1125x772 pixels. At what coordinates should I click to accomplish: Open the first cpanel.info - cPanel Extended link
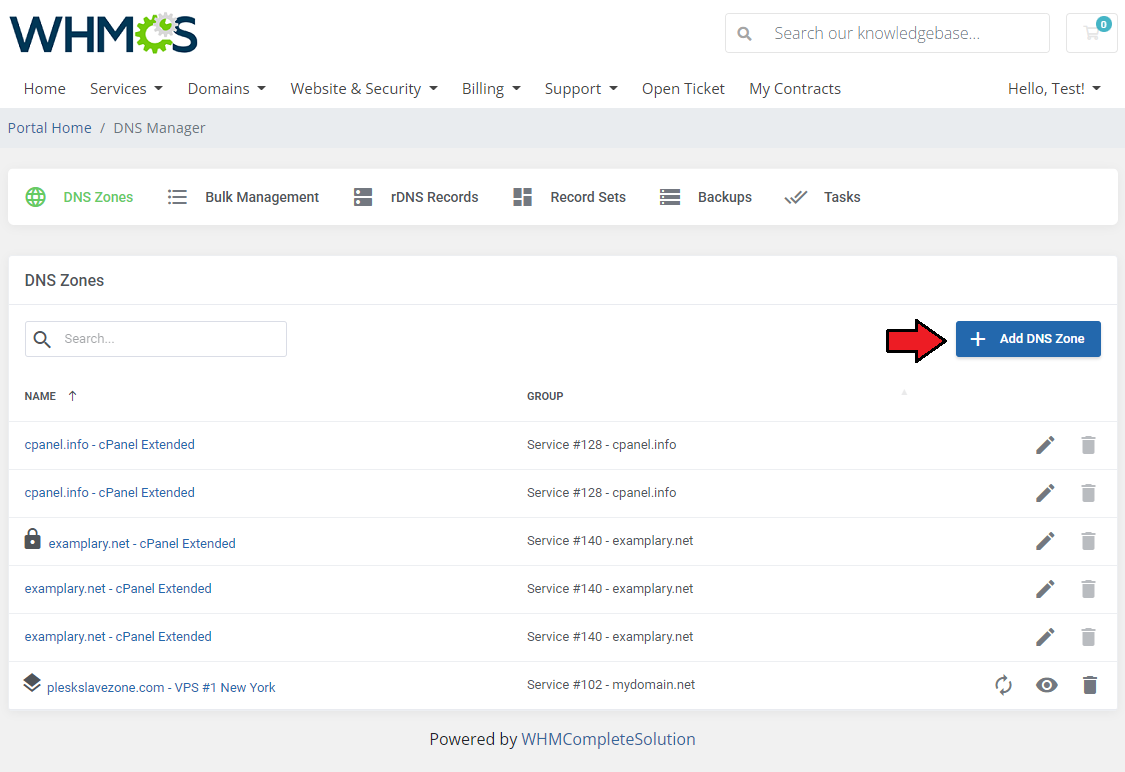click(x=110, y=445)
